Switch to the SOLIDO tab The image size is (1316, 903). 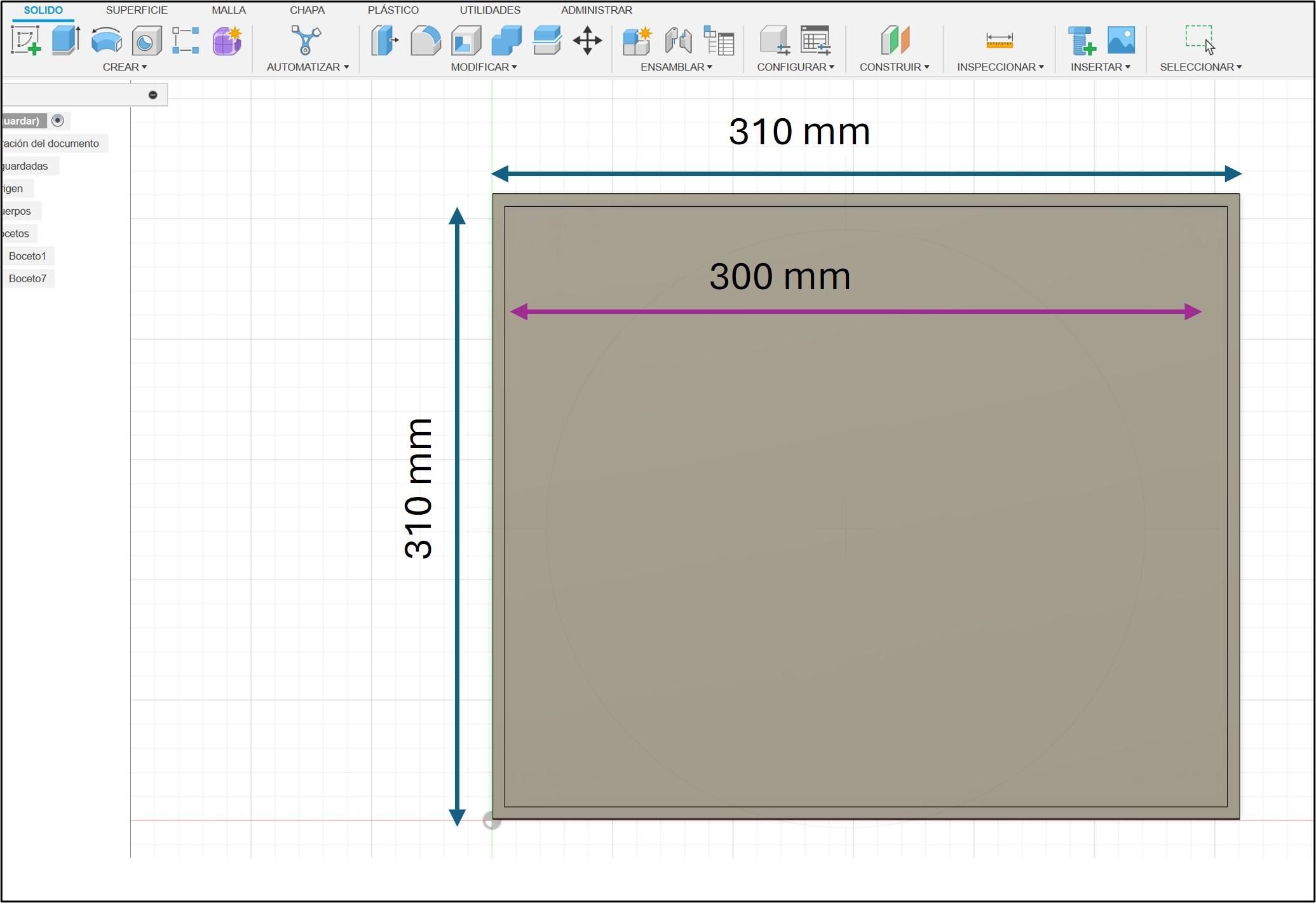(x=43, y=10)
